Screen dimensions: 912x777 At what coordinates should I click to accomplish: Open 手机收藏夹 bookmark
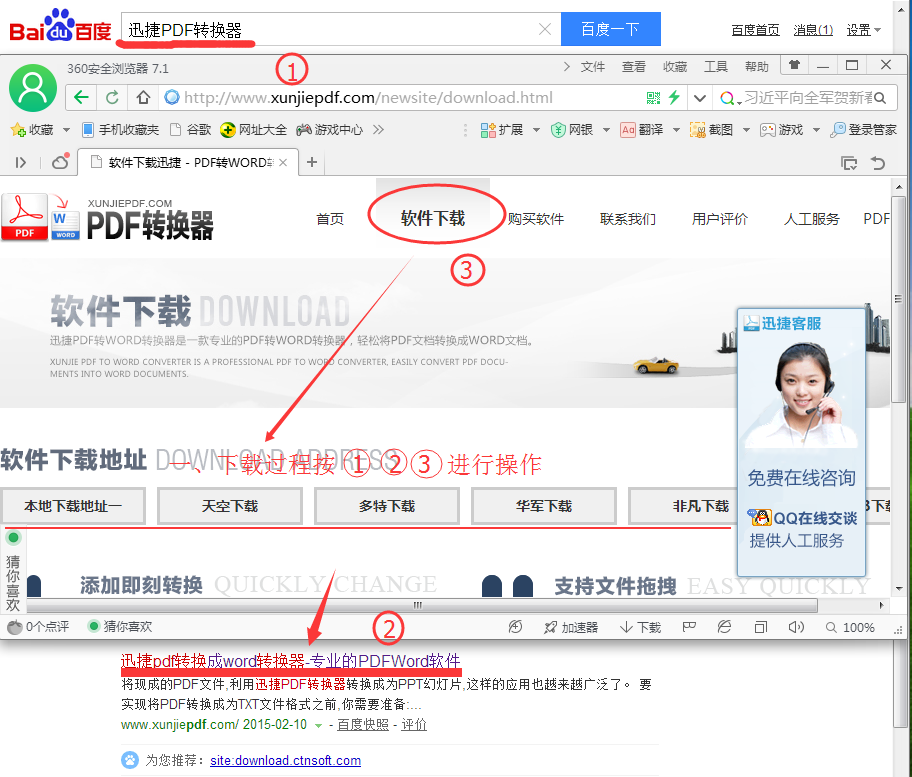pos(120,130)
